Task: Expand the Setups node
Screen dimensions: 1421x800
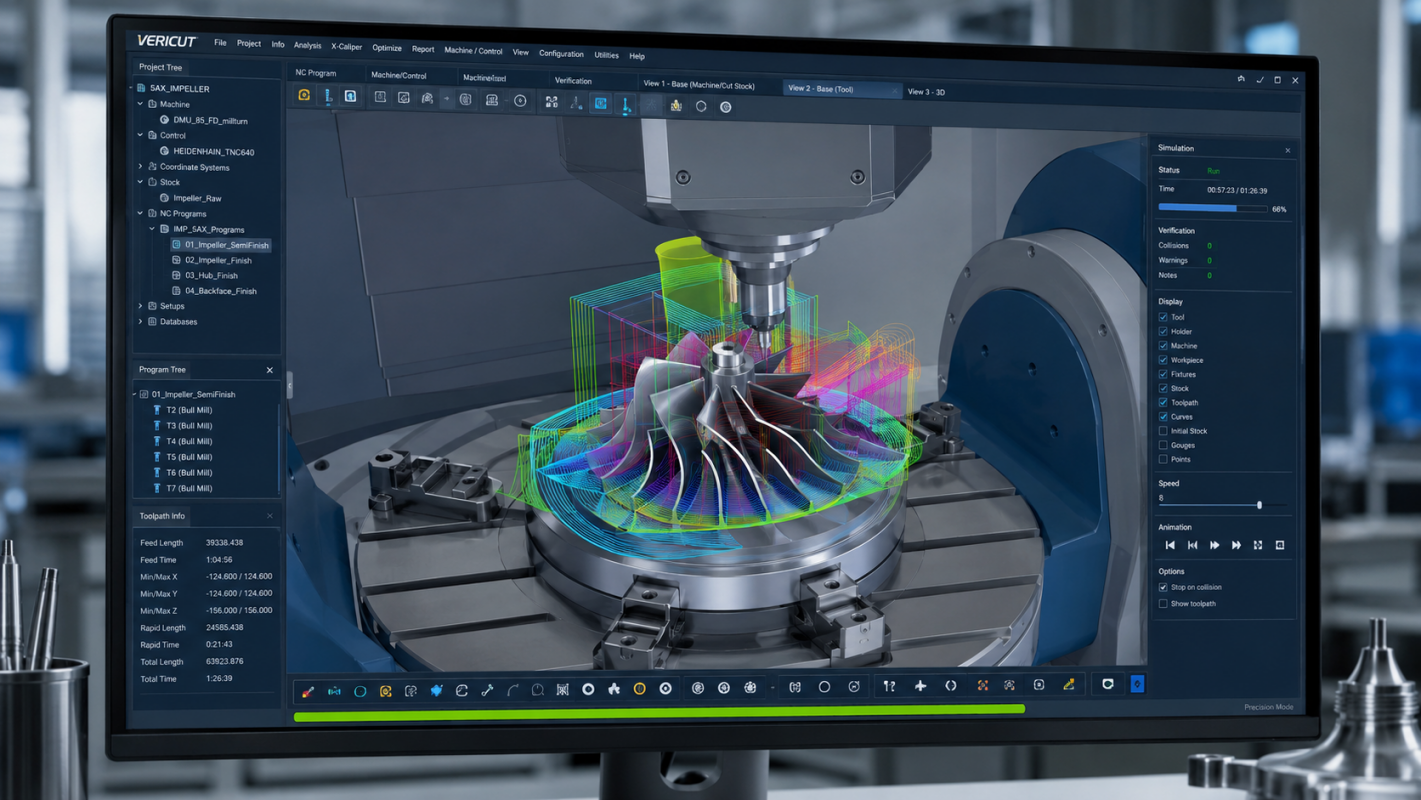Action: click(x=141, y=306)
